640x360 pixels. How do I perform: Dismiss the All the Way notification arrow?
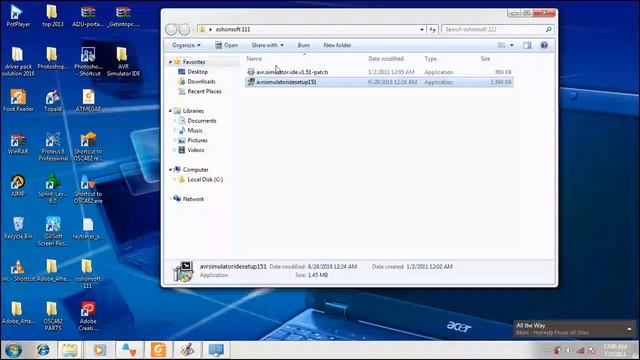coord(629,329)
